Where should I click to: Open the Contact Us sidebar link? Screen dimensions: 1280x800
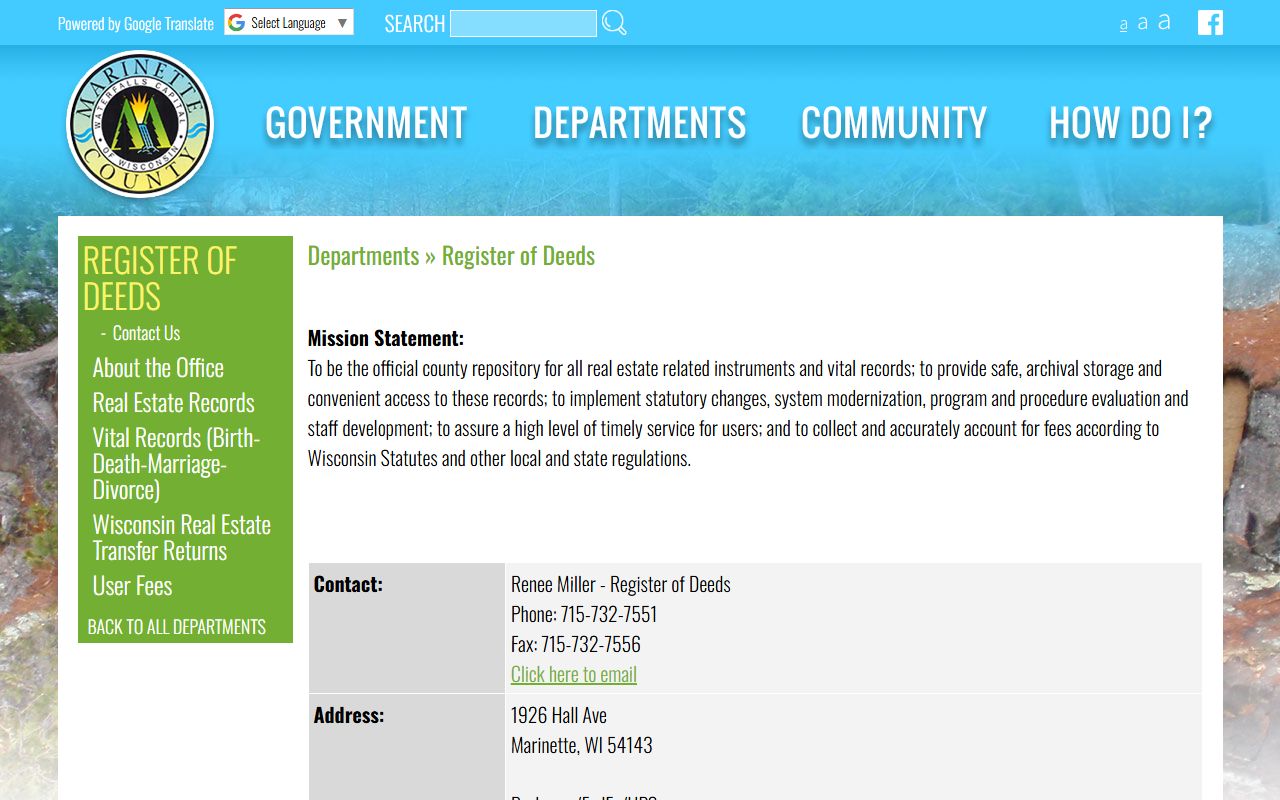coord(146,333)
